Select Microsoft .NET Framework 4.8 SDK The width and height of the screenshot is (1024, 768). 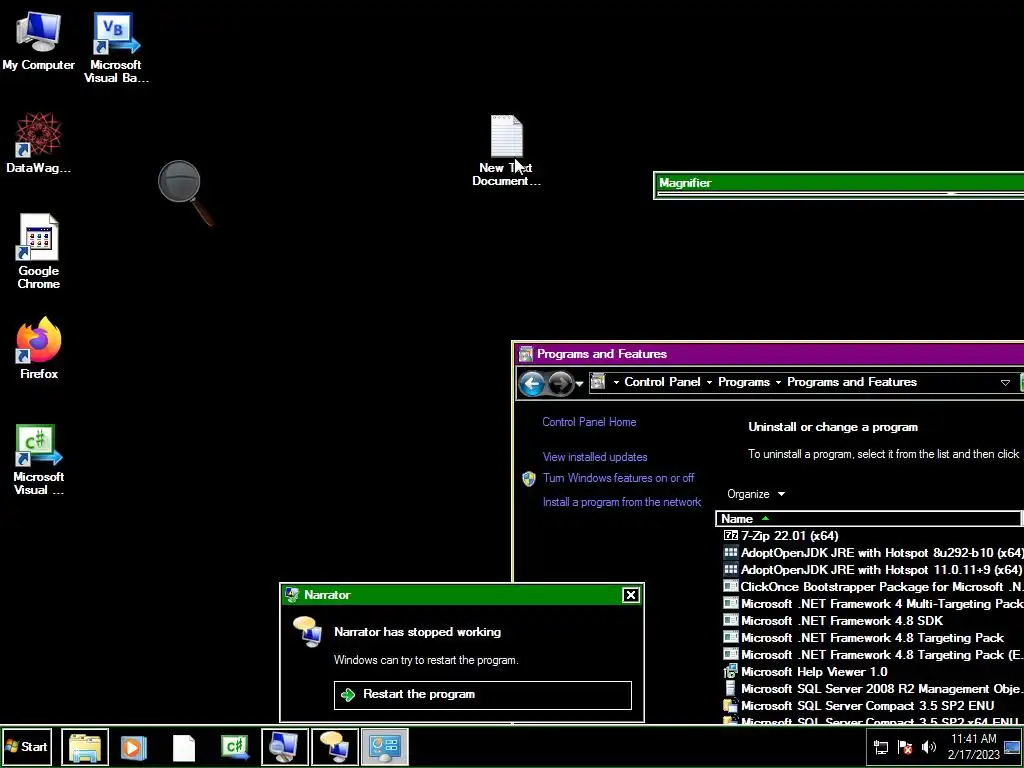coord(873,620)
